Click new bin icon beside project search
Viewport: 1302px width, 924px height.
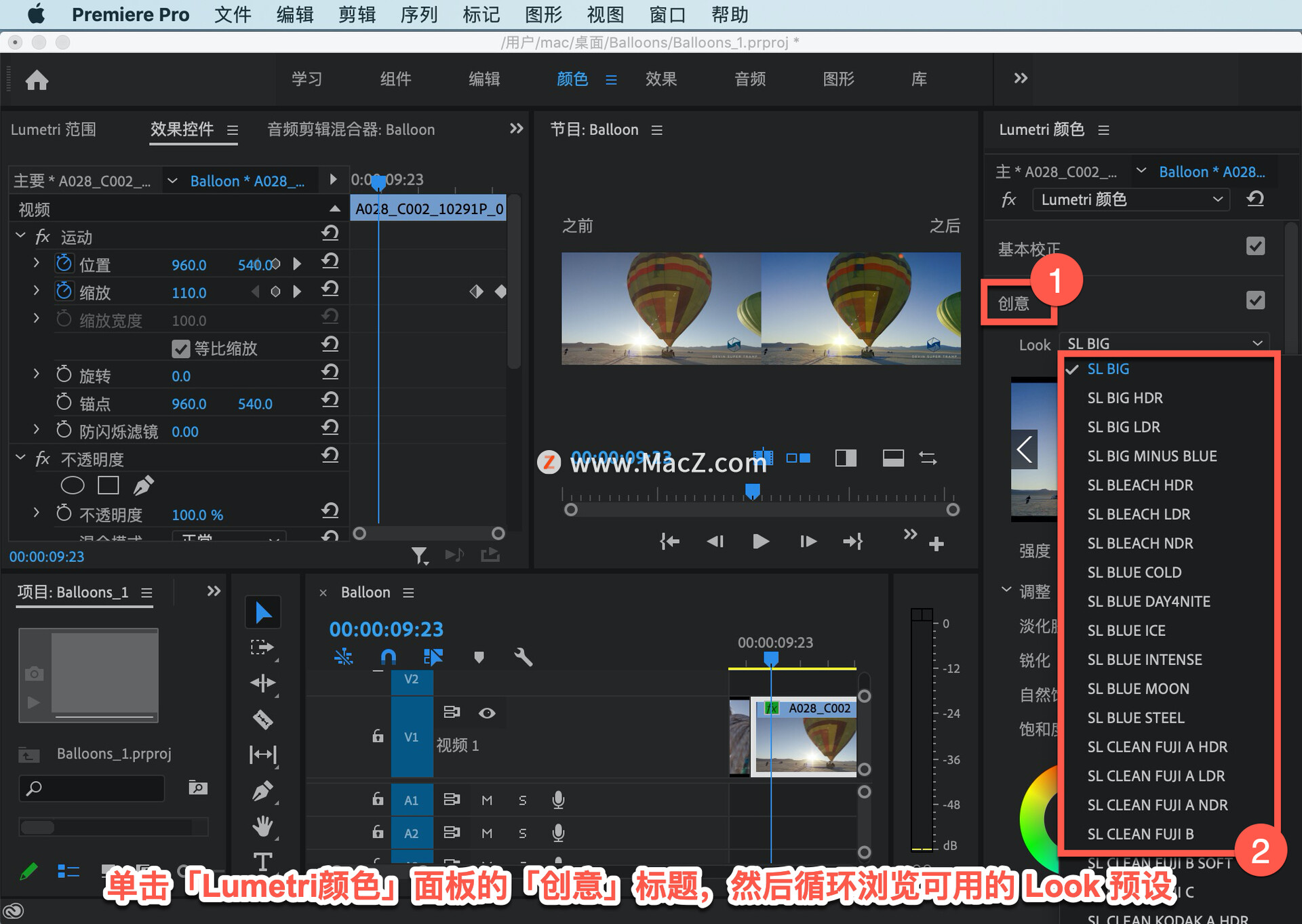click(197, 787)
